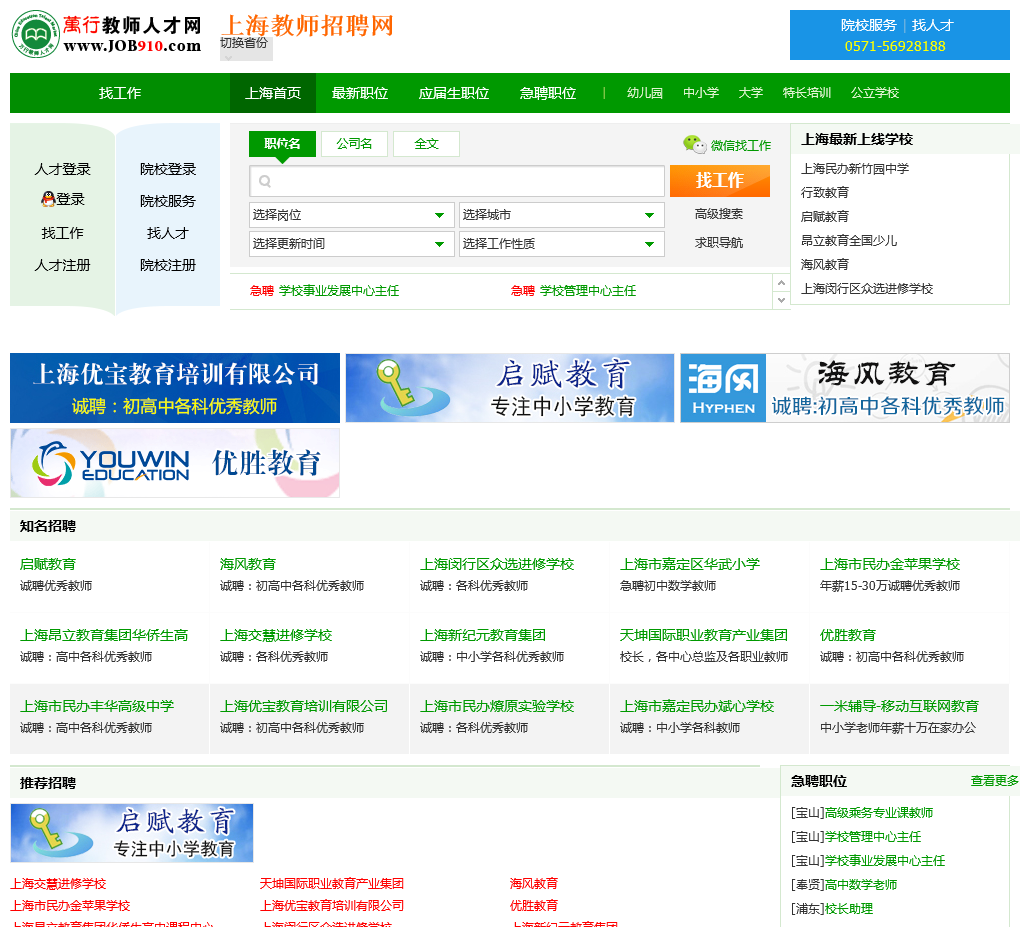This screenshot has width=1020, height=927.
Task: Click the 高级搜索 link
Action: 719,214
